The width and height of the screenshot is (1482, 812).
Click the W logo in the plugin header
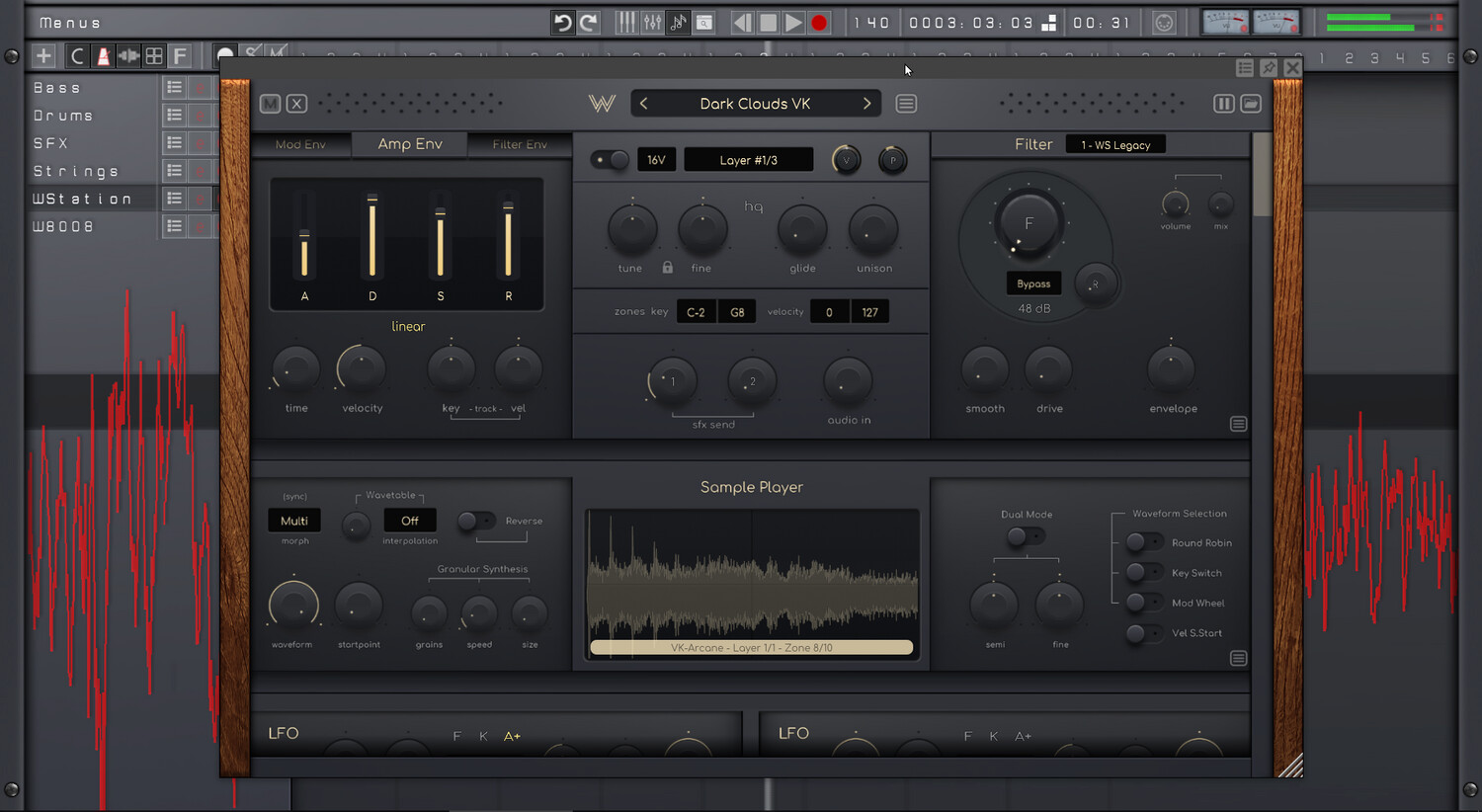[x=602, y=104]
